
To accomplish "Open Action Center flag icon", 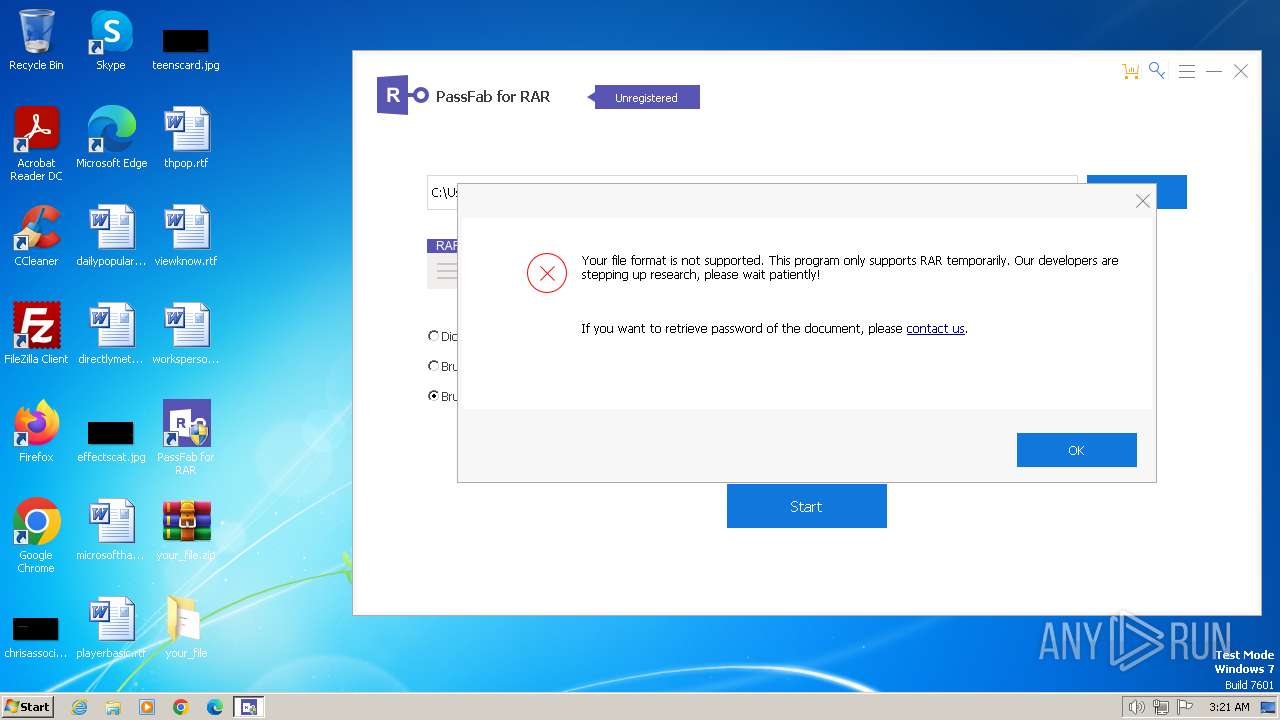I will (1186, 707).
